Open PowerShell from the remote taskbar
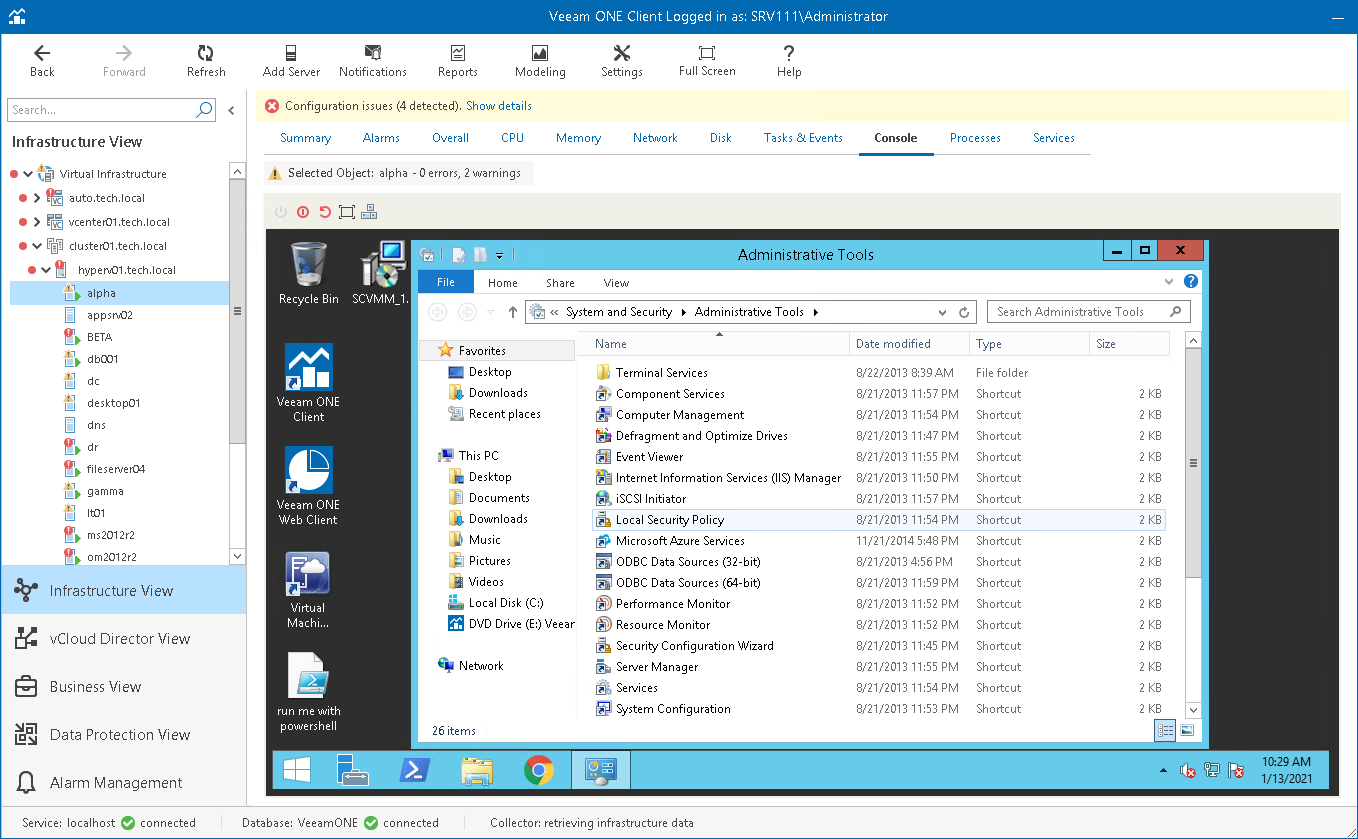 414,770
